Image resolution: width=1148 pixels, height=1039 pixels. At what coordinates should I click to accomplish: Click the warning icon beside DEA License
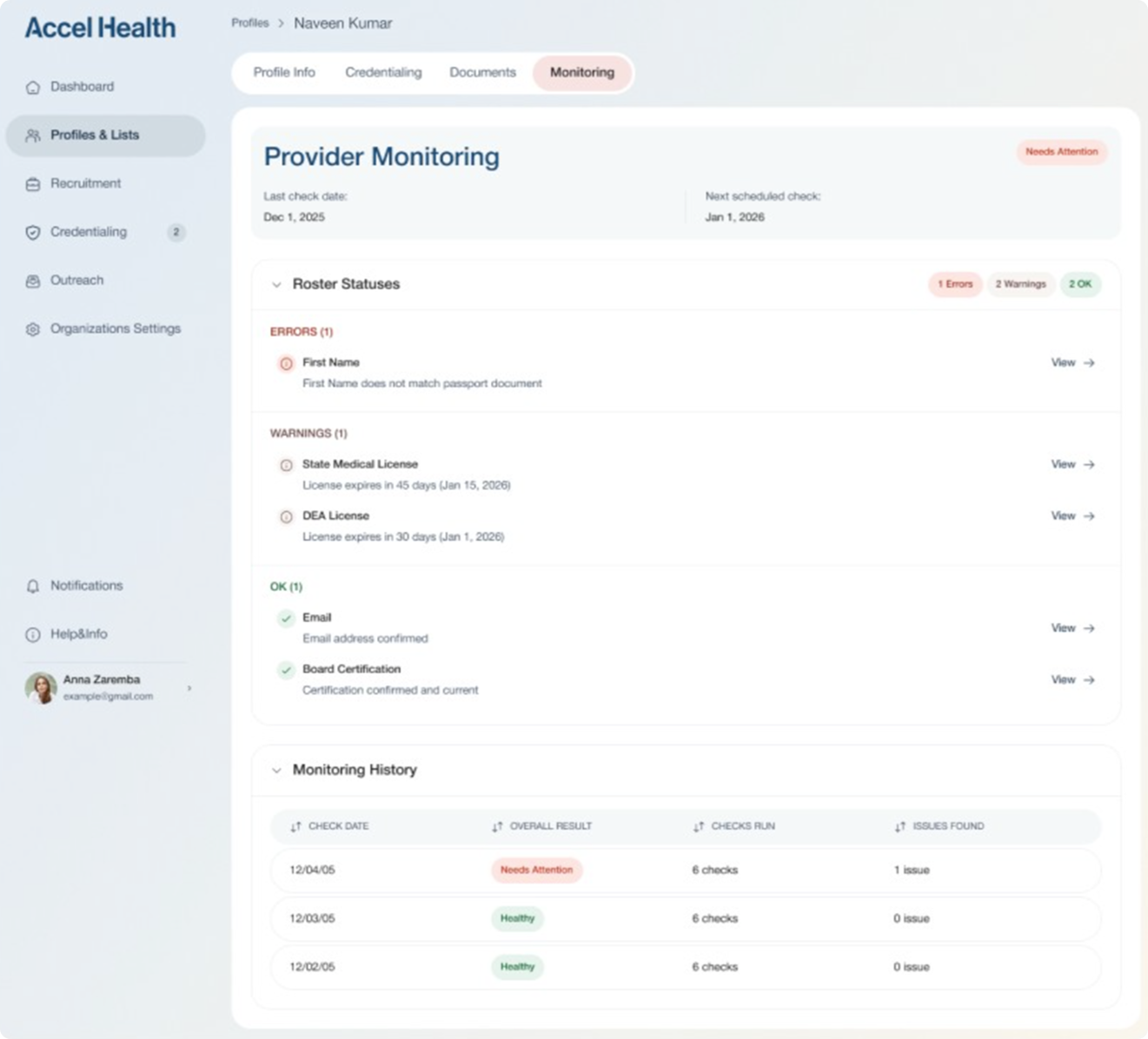pyautogui.click(x=286, y=517)
